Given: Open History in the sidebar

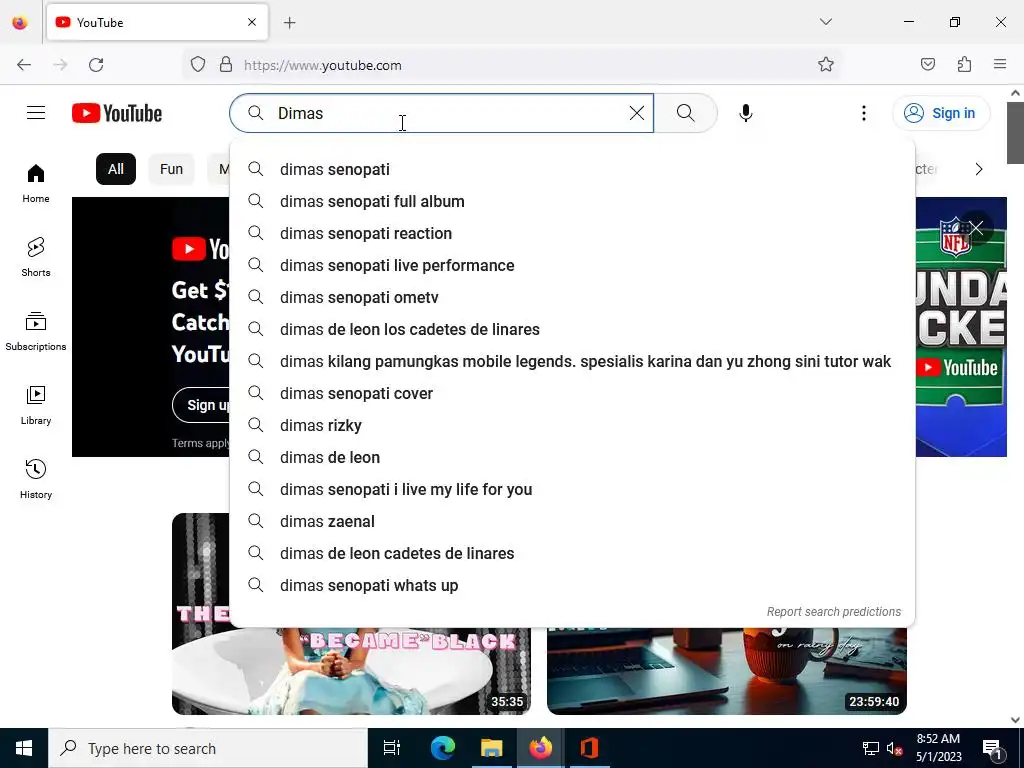Looking at the screenshot, I should point(36,479).
